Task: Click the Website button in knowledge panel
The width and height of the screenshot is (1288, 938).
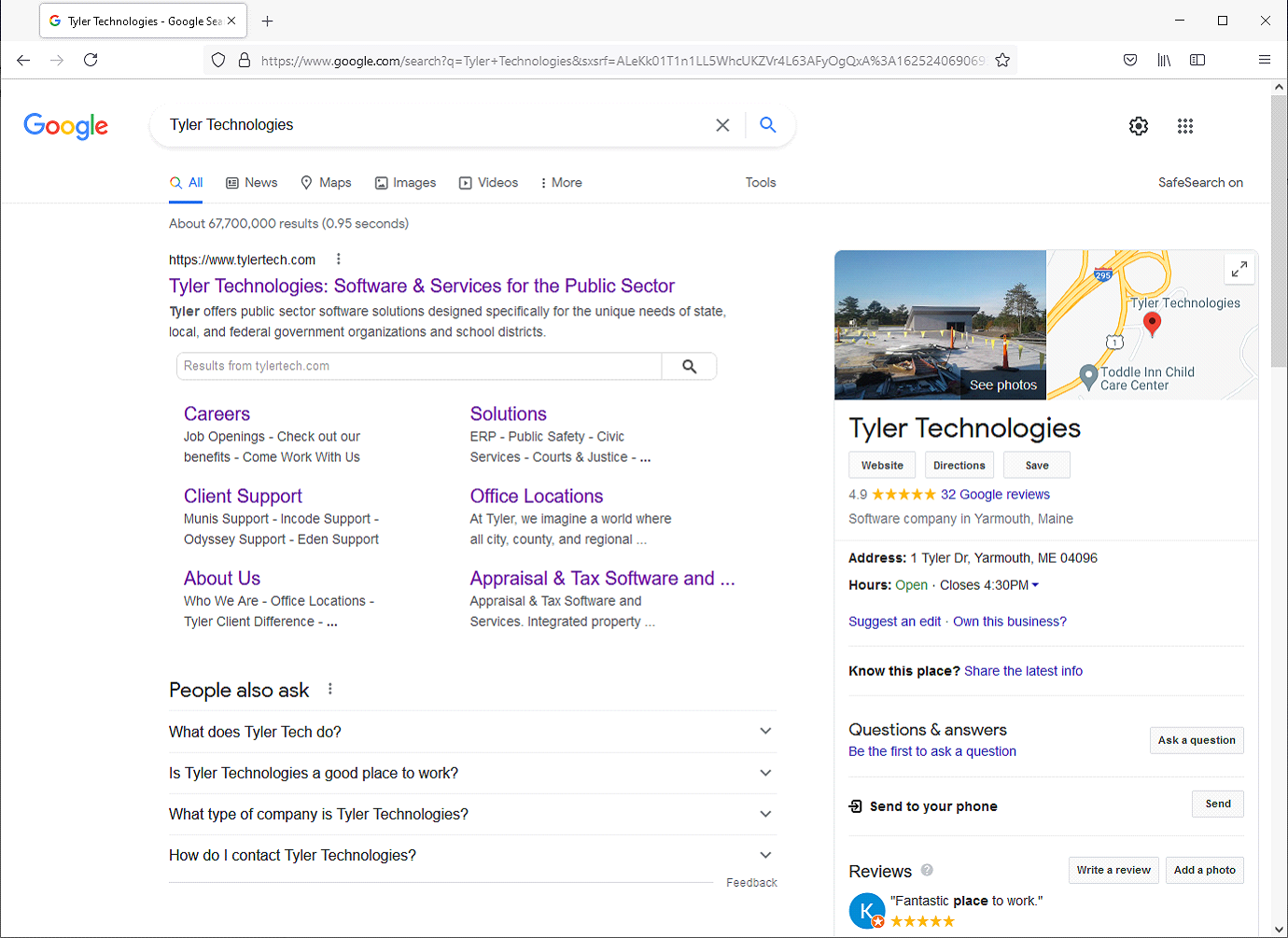Action: pyautogui.click(x=882, y=465)
